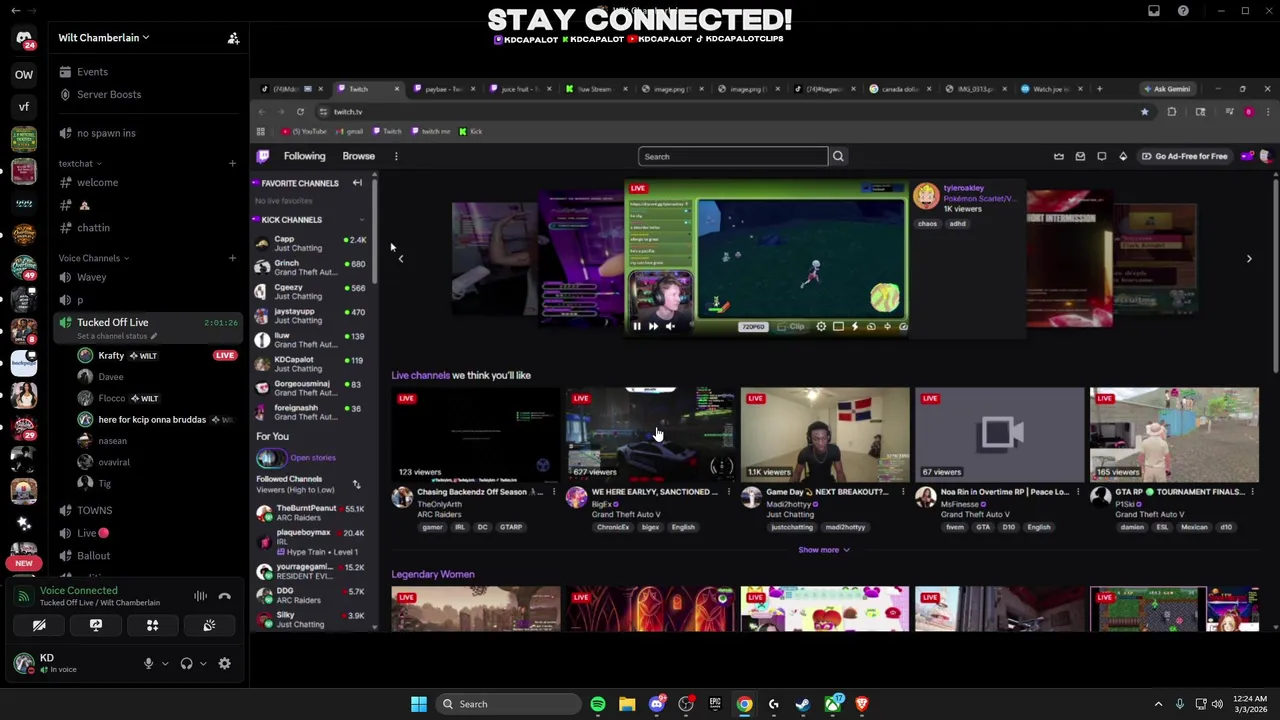Show next stream in carousel
Viewport: 1280px width, 720px height.
coord(1249,259)
